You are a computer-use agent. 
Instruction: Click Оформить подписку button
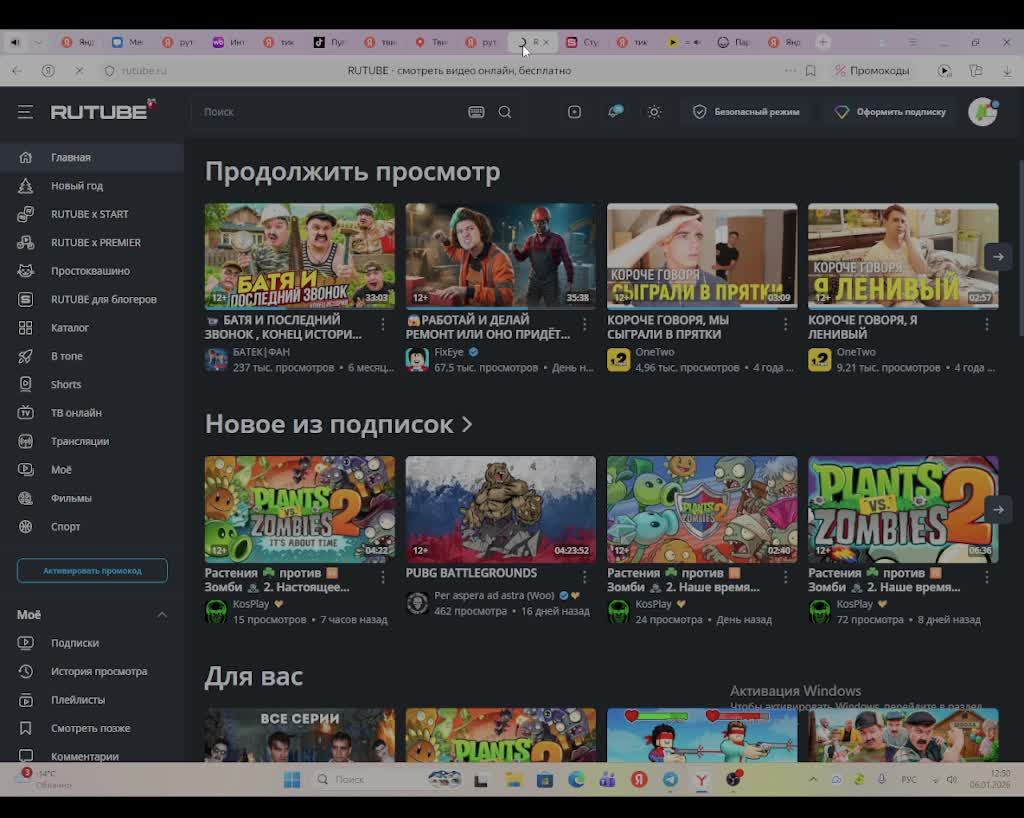[x=889, y=112]
